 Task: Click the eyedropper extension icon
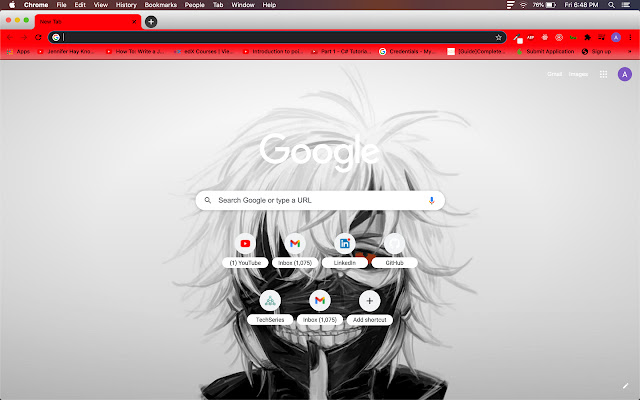[517, 38]
